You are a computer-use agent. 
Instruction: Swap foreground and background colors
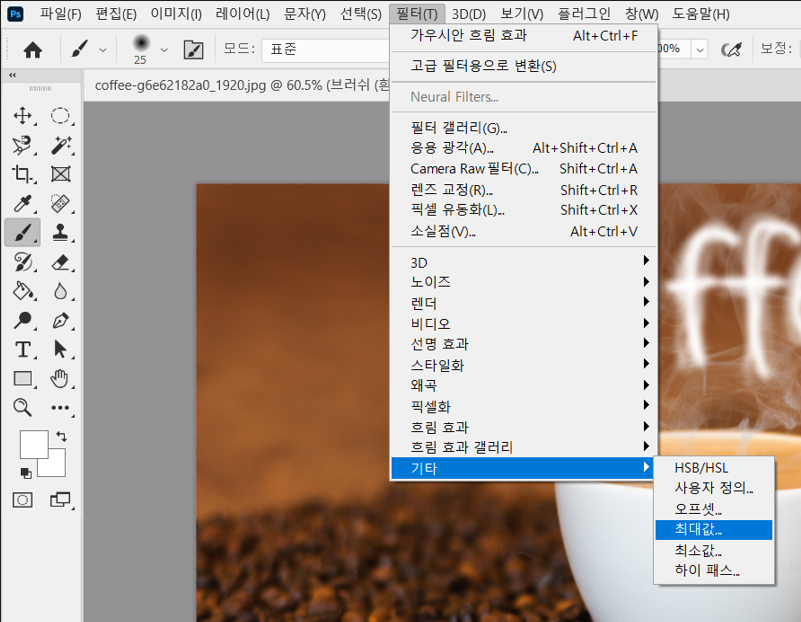coord(62,436)
